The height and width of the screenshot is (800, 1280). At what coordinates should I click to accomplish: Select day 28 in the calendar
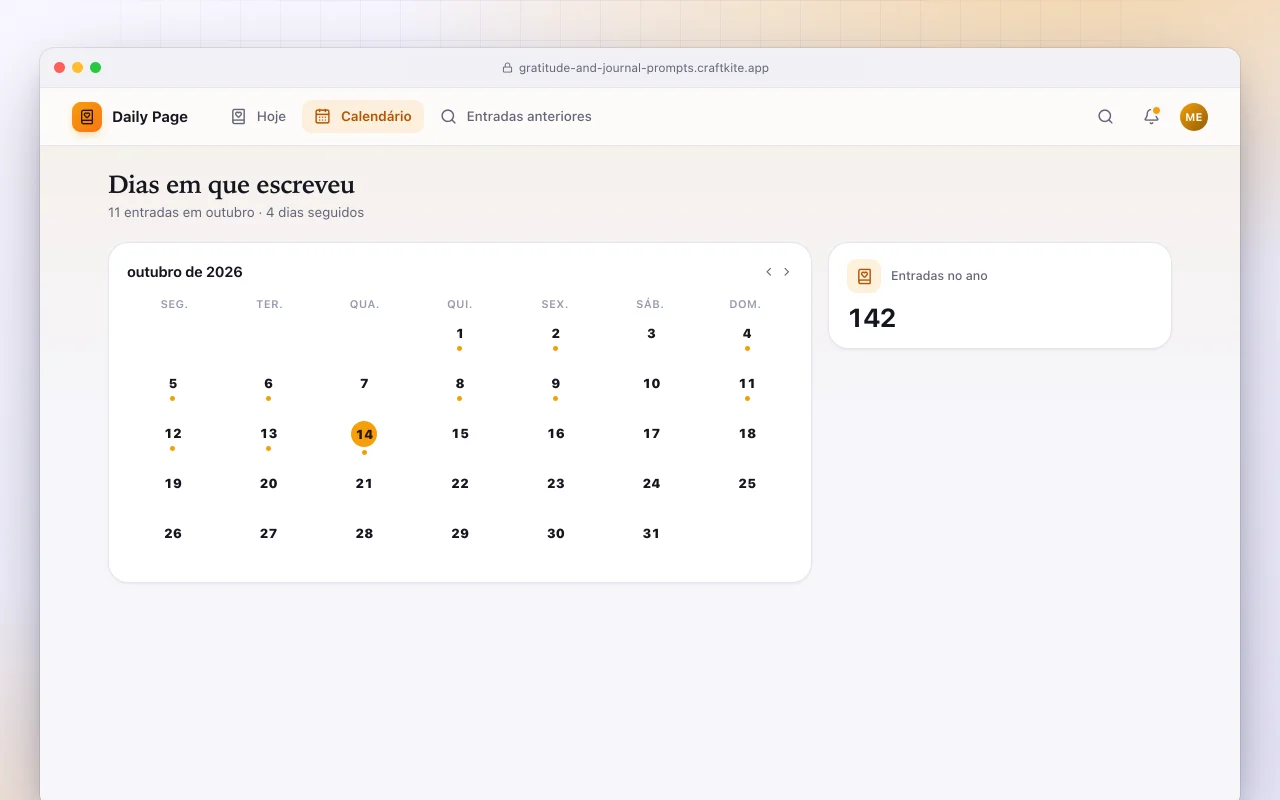(364, 534)
